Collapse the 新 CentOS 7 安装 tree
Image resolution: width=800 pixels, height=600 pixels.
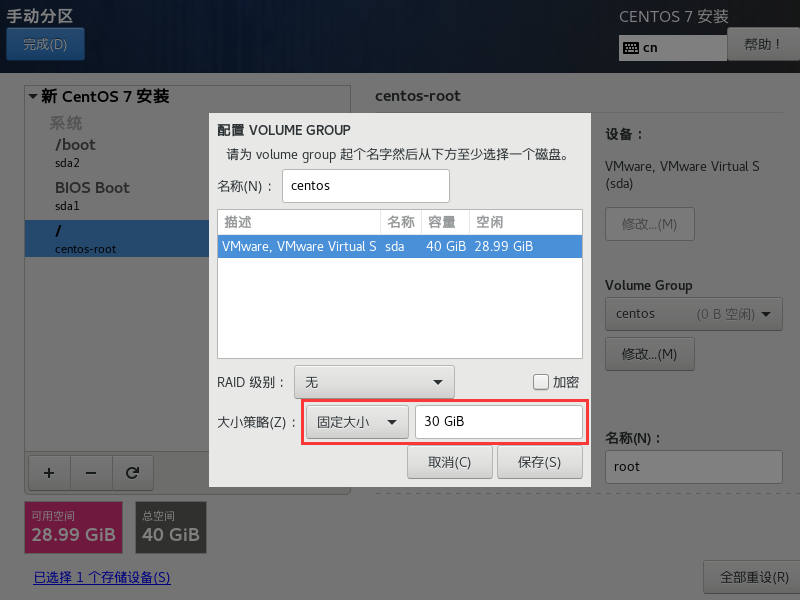click(33, 97)
